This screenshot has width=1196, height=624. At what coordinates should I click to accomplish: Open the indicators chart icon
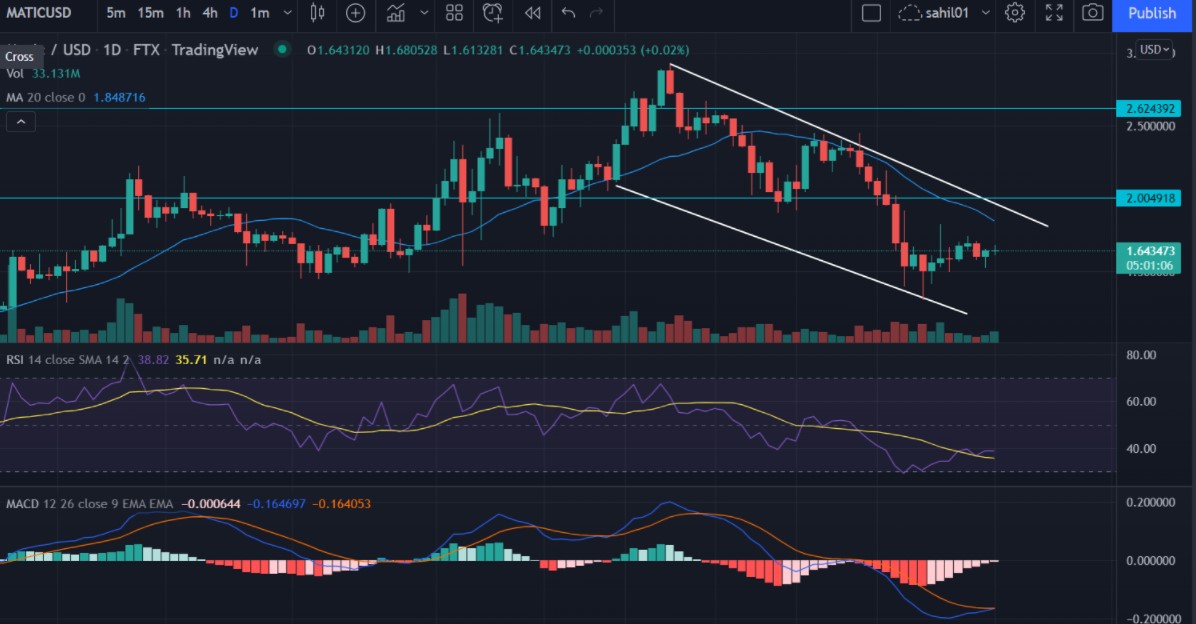396,13
